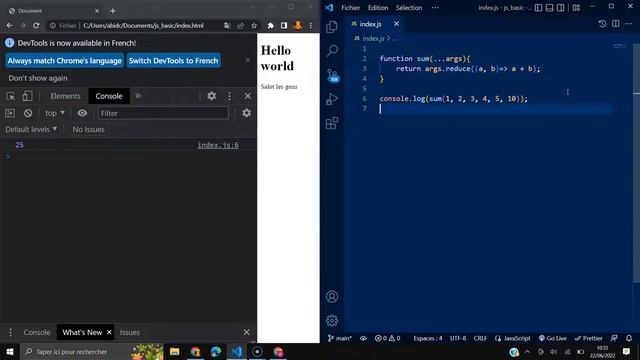Select What's New drawer tab
Screen dimensions: 640x360
[x=82, y=332]
